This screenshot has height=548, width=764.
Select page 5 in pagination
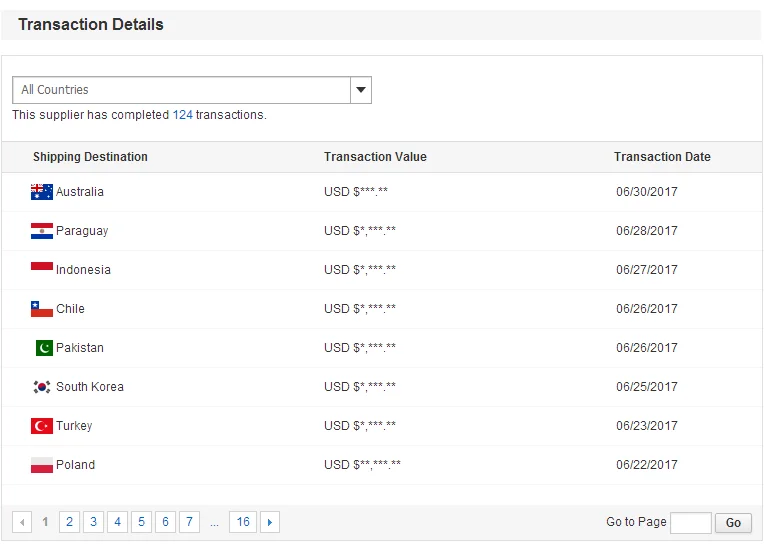141,522
